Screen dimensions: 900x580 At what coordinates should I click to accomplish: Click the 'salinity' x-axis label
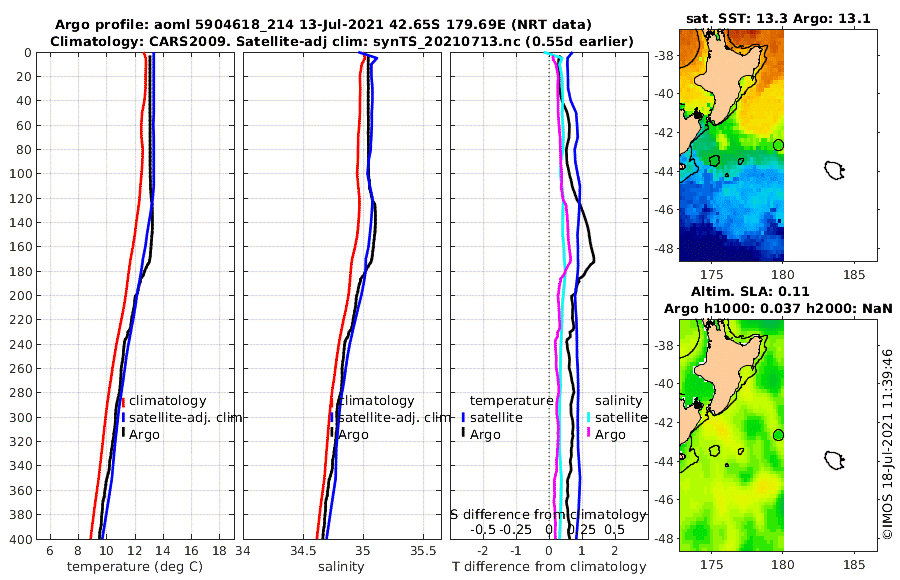[341, 567]
